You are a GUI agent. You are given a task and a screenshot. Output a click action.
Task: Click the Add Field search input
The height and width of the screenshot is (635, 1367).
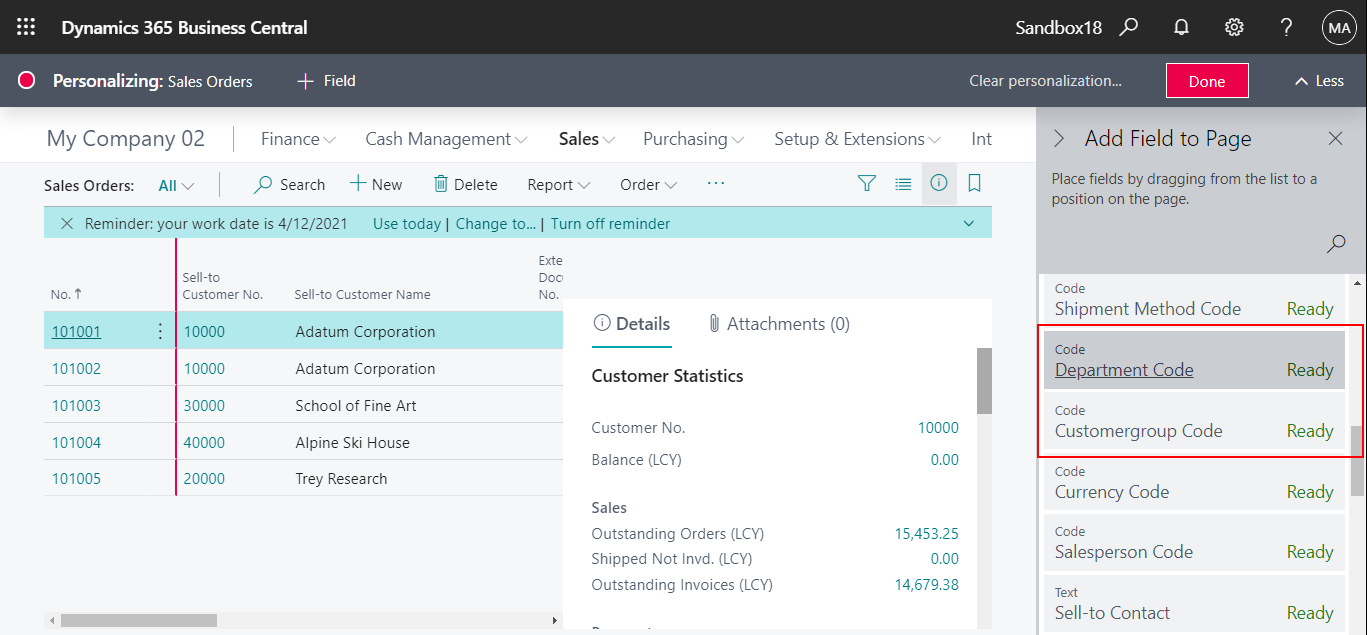1335,244
